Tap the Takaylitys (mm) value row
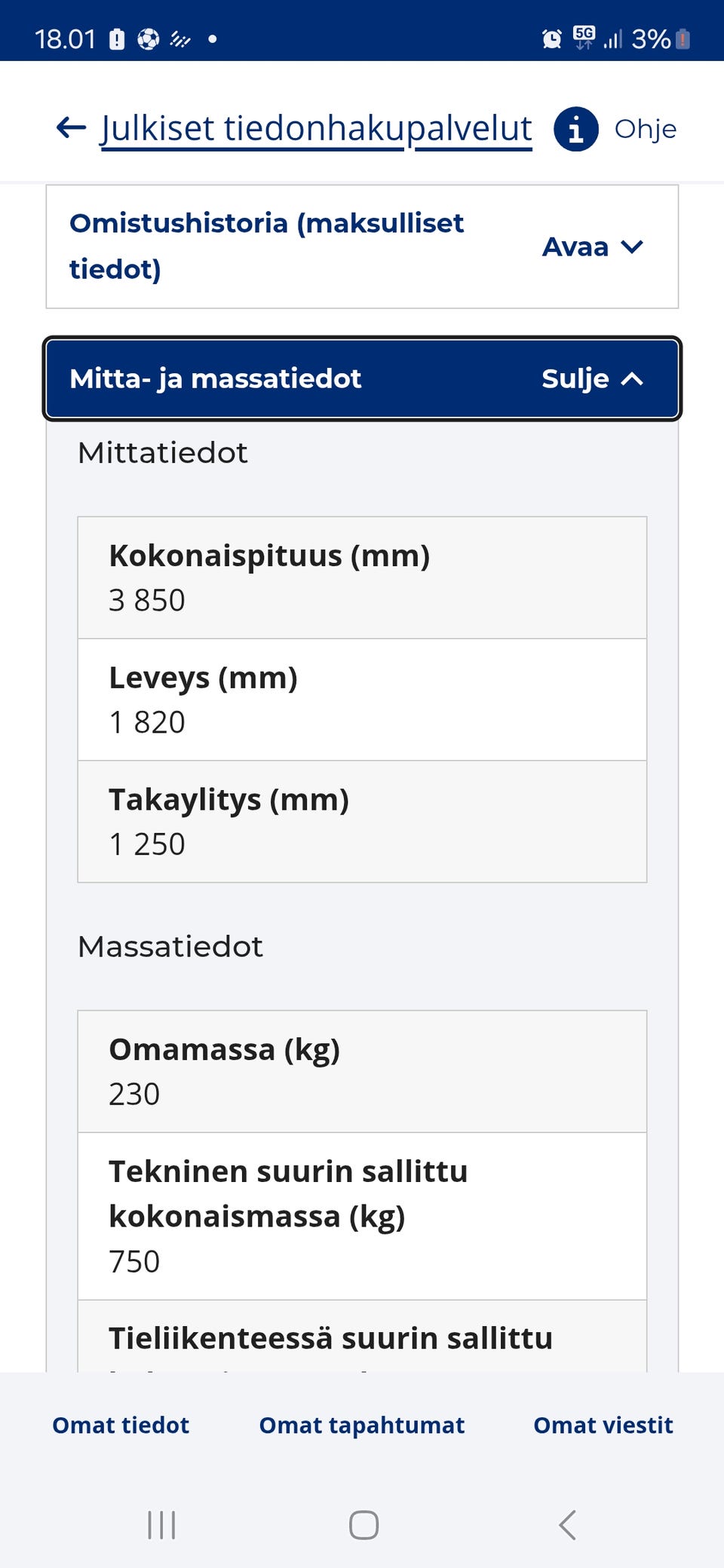This screenshot has height=1568, width=724. point(362,822)
